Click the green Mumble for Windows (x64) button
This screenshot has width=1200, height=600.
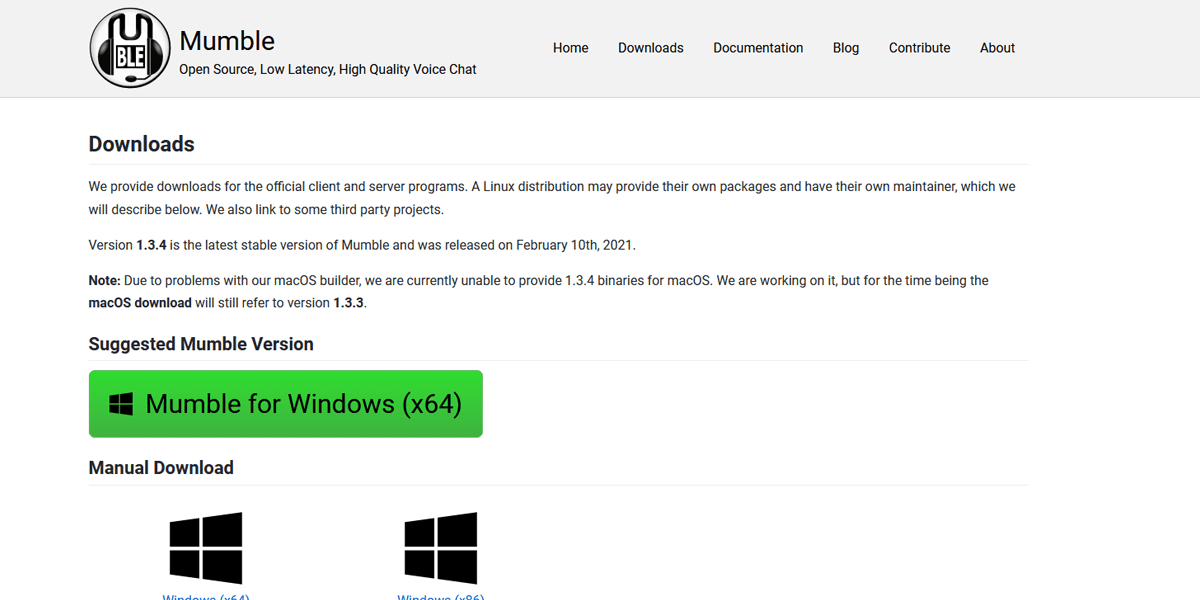click(286, 404)
